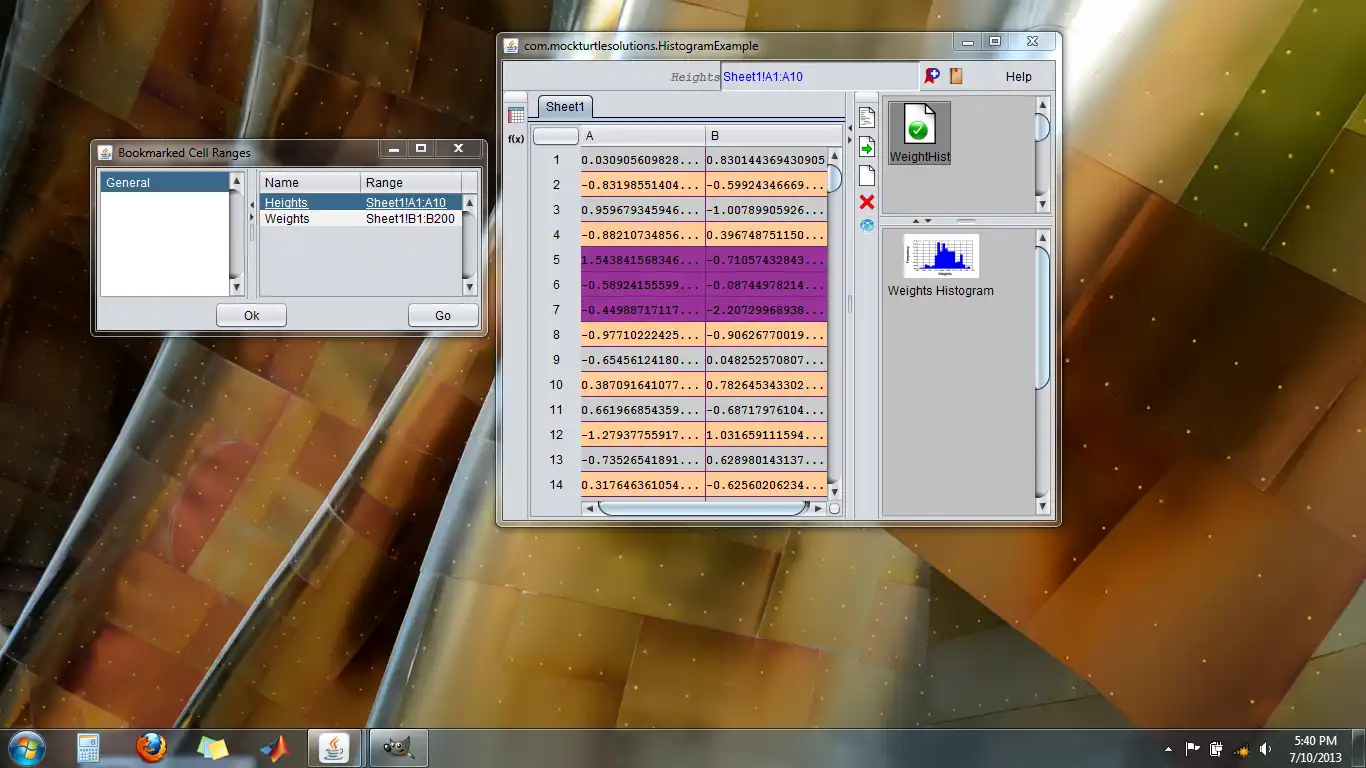Screen dimensions: 1366x768
Task: Click the volume speaker tray icon
Action: [x=1265, y=749]
